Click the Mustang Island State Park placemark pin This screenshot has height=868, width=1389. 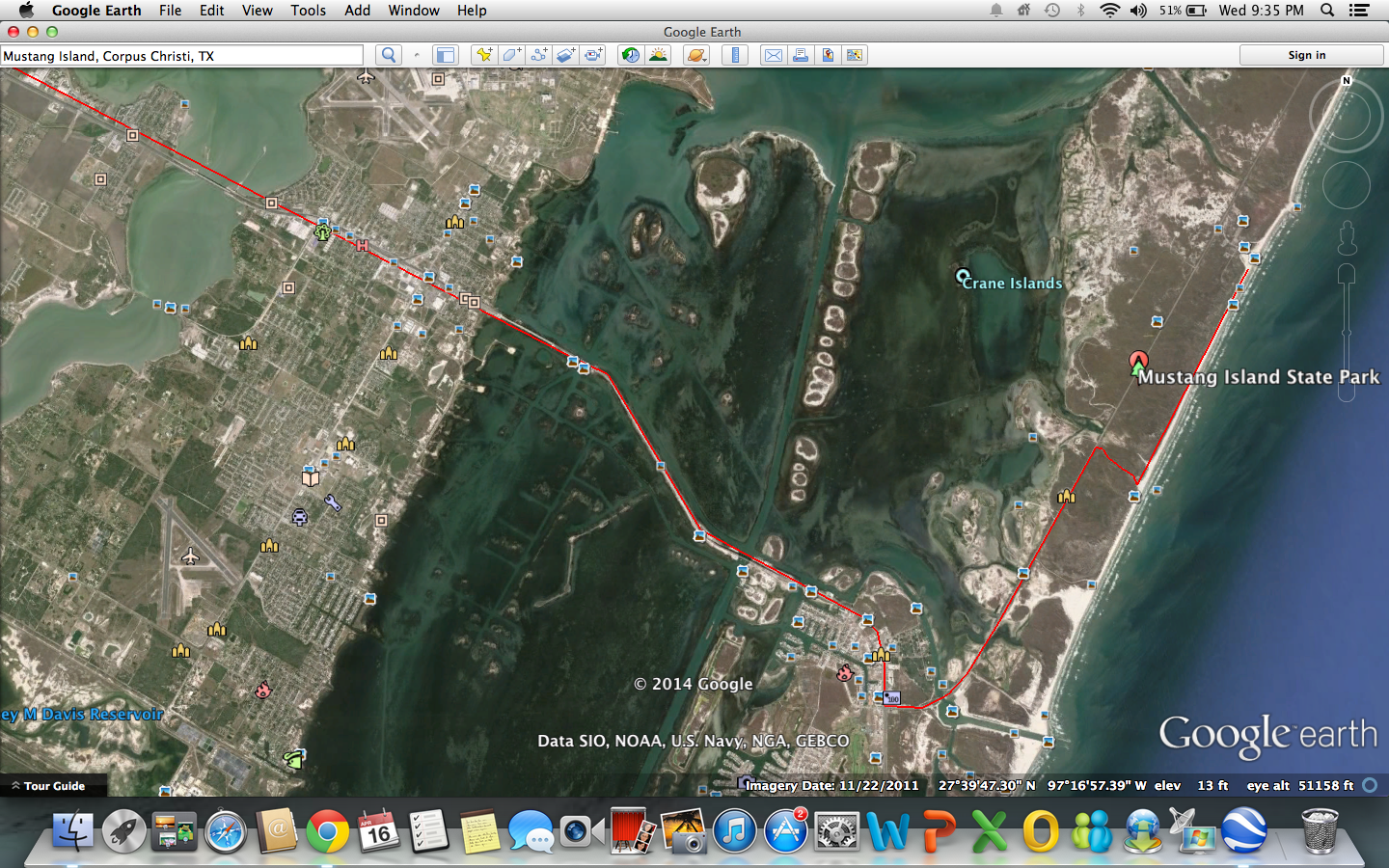click(1138, 363)
